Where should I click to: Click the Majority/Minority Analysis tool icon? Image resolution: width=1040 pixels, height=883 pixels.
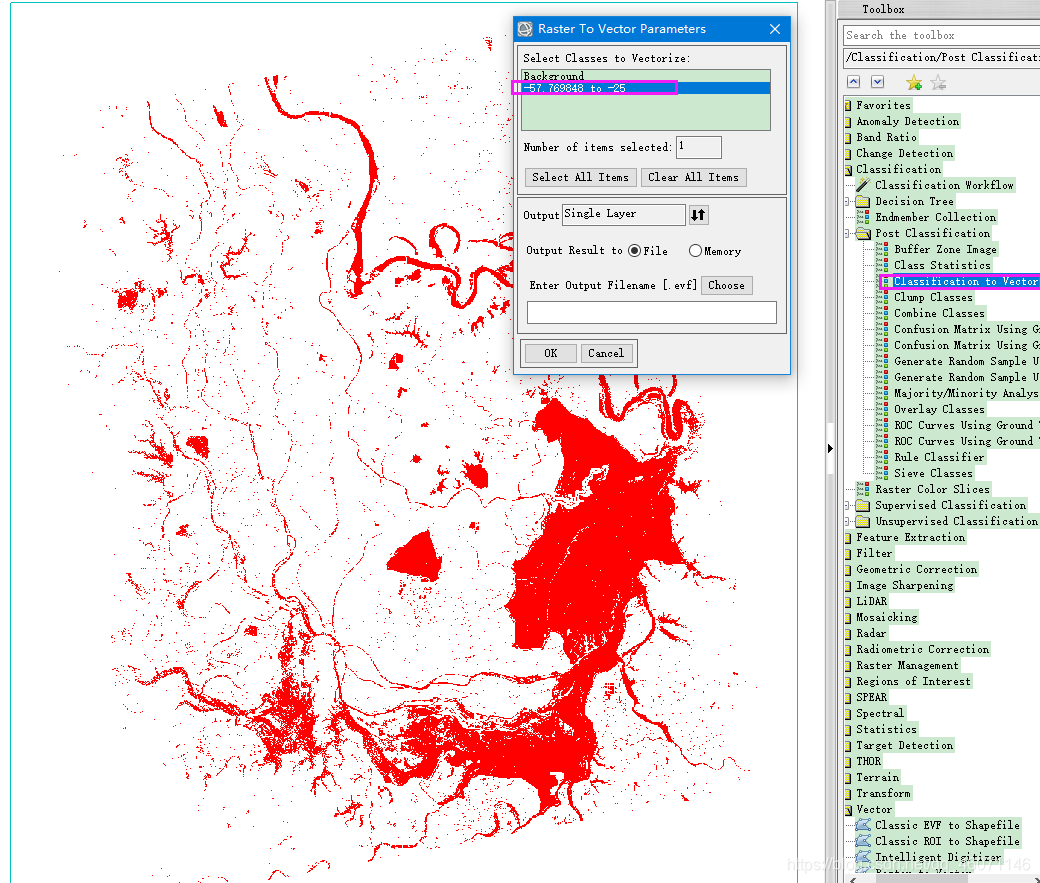click(x=882, y=393)
